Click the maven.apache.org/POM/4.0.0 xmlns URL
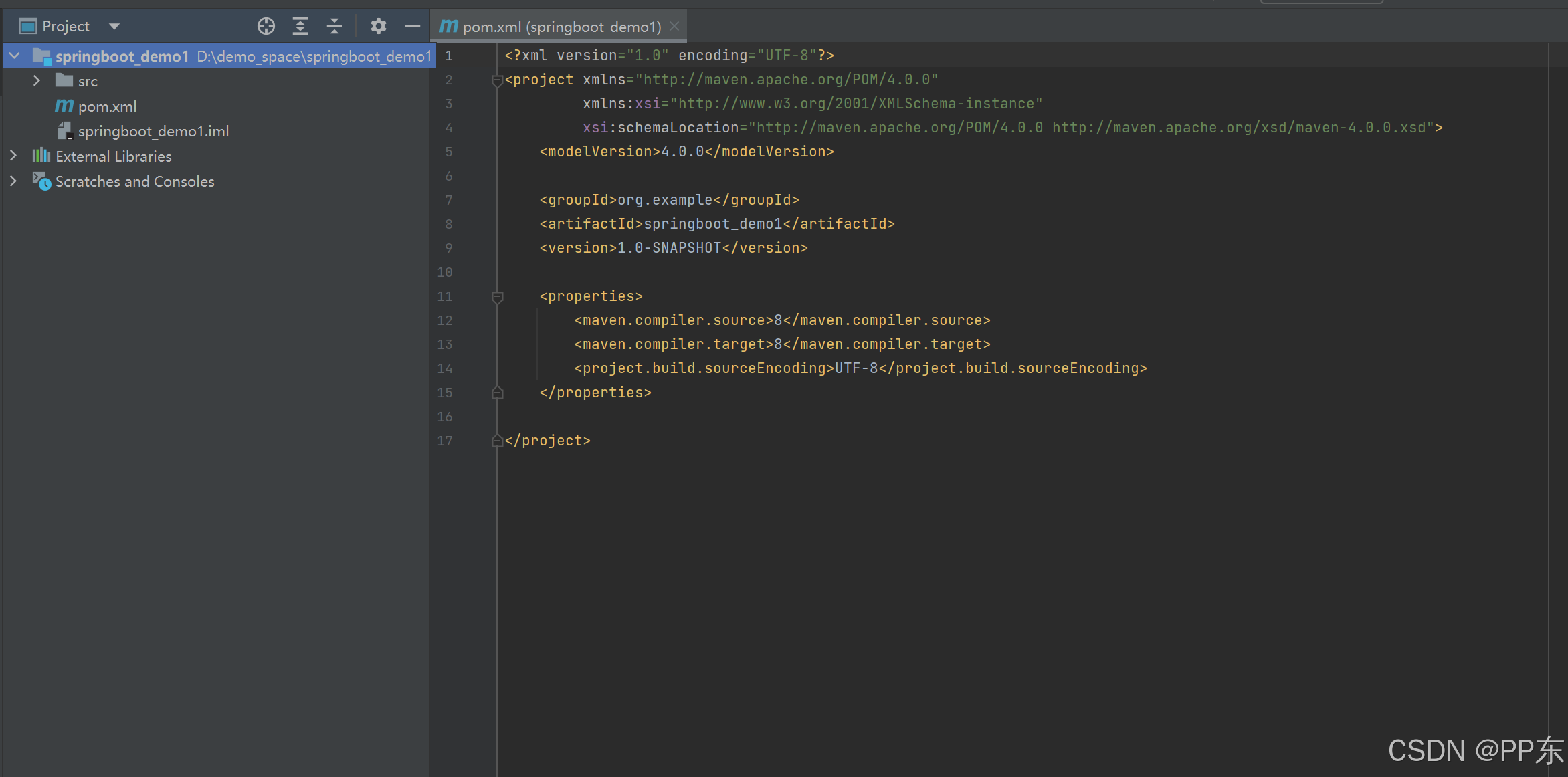Viewport: 1568px width, 777px height. (787, 80)
